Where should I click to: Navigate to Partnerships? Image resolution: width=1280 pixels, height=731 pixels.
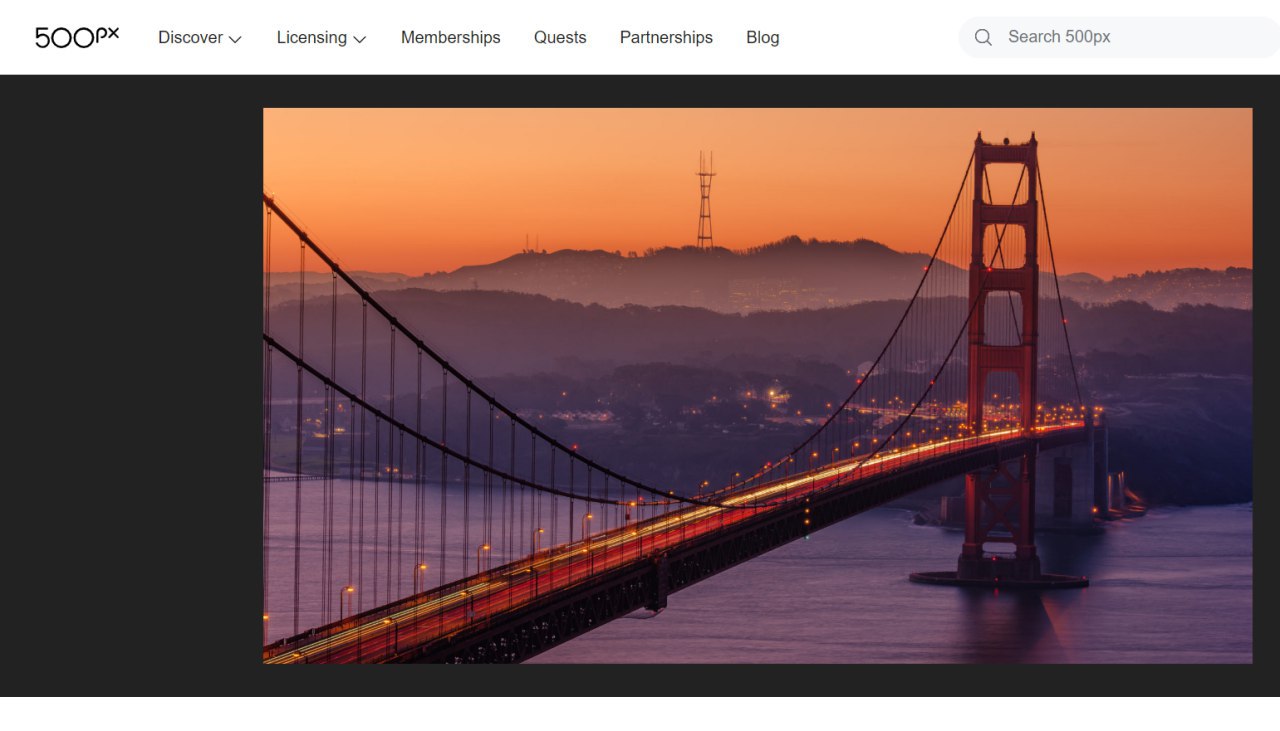tap(666, 37)
